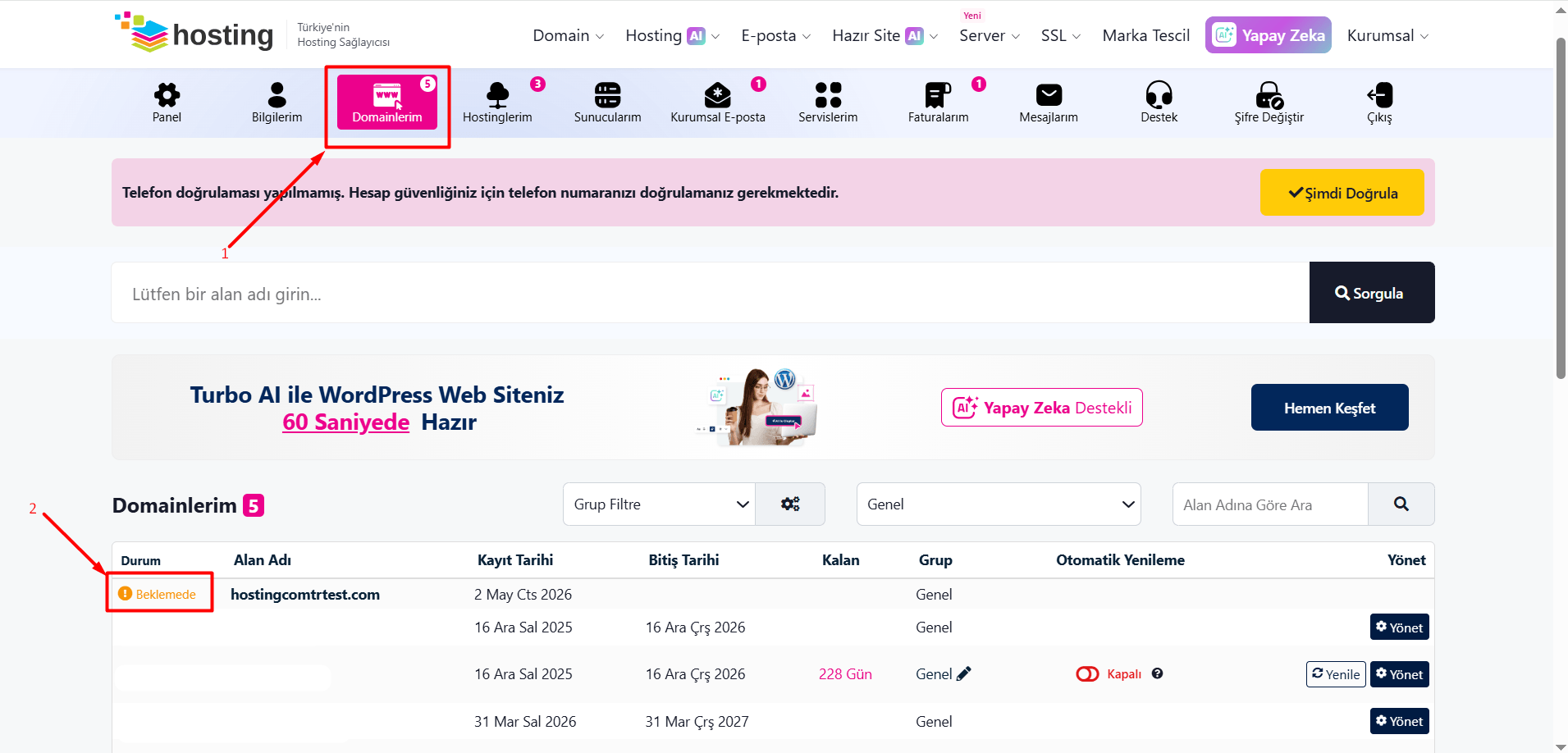Open Destek headset icon
1568x753 pixels.
[x=1159, y=95]
